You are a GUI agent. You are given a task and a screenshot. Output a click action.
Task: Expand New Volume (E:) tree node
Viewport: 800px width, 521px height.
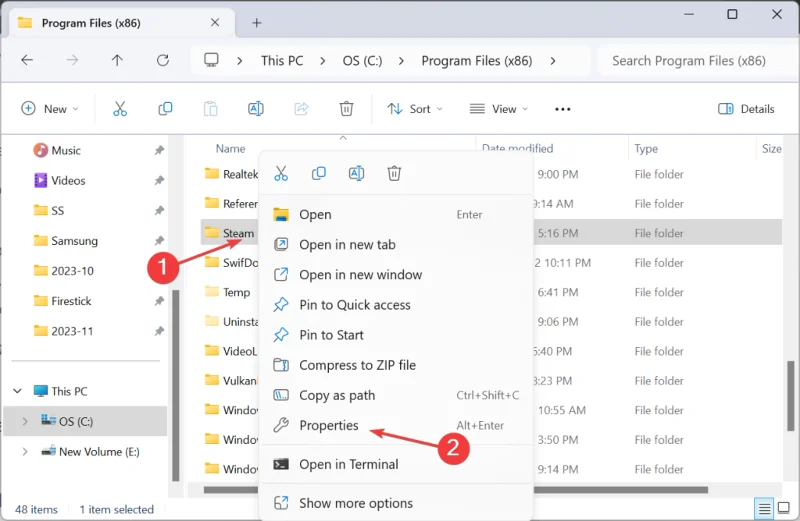pos(24,451)
